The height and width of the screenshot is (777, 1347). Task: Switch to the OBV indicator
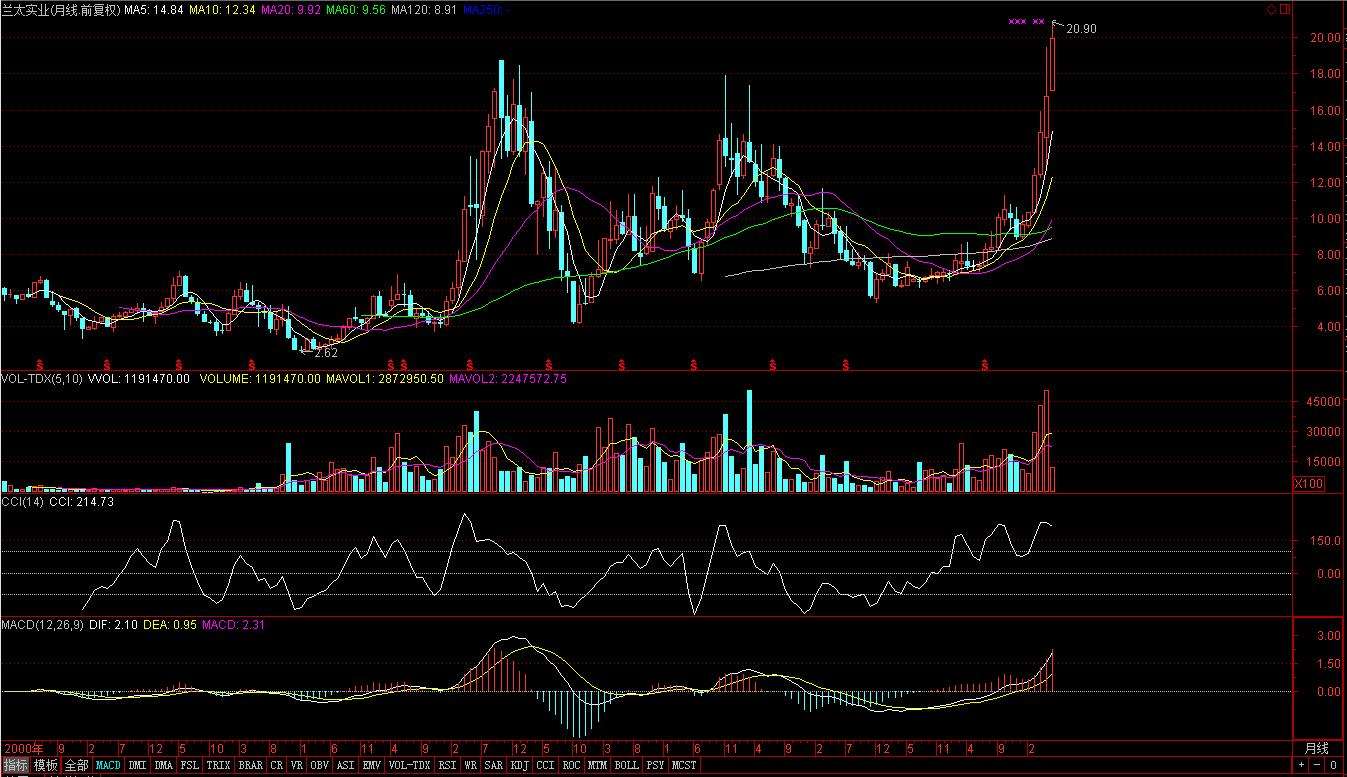tap(320, 765)
